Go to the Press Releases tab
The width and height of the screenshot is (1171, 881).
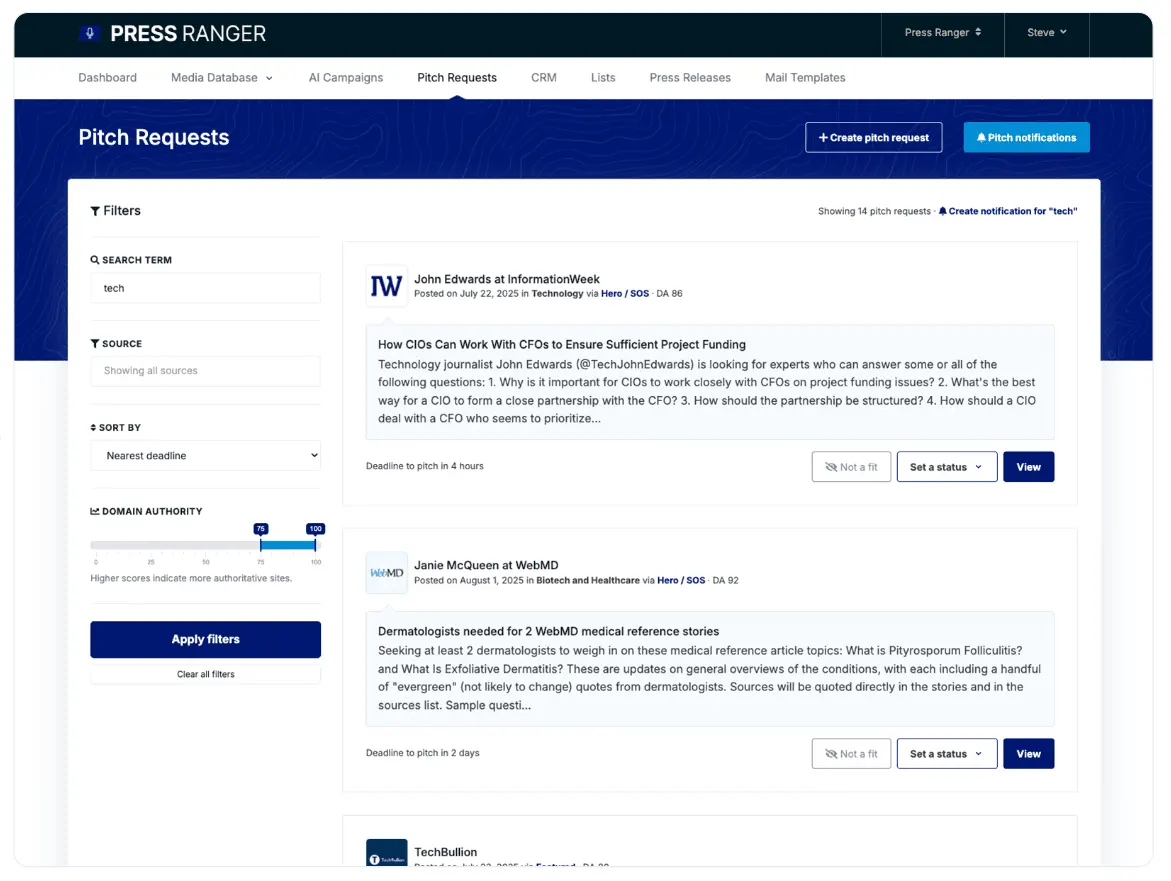pos(690,78)
